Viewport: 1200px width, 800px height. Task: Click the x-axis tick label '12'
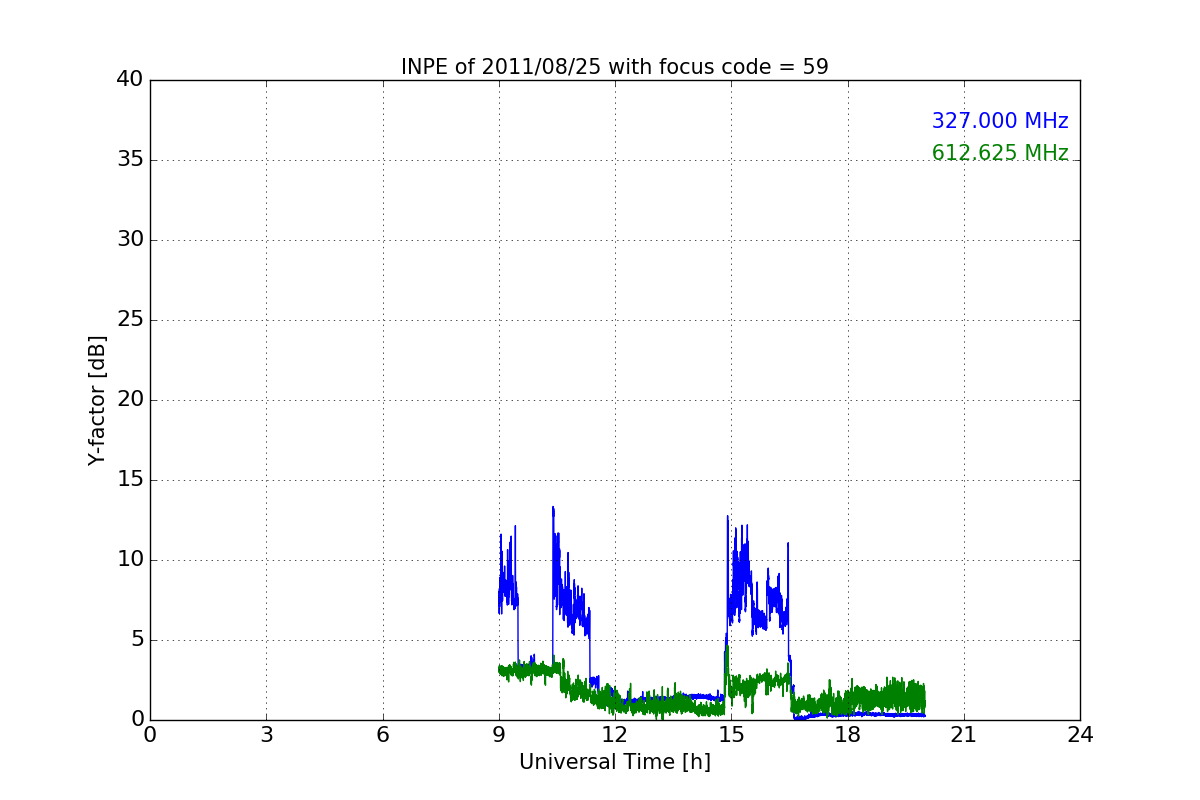click(615, 735)
